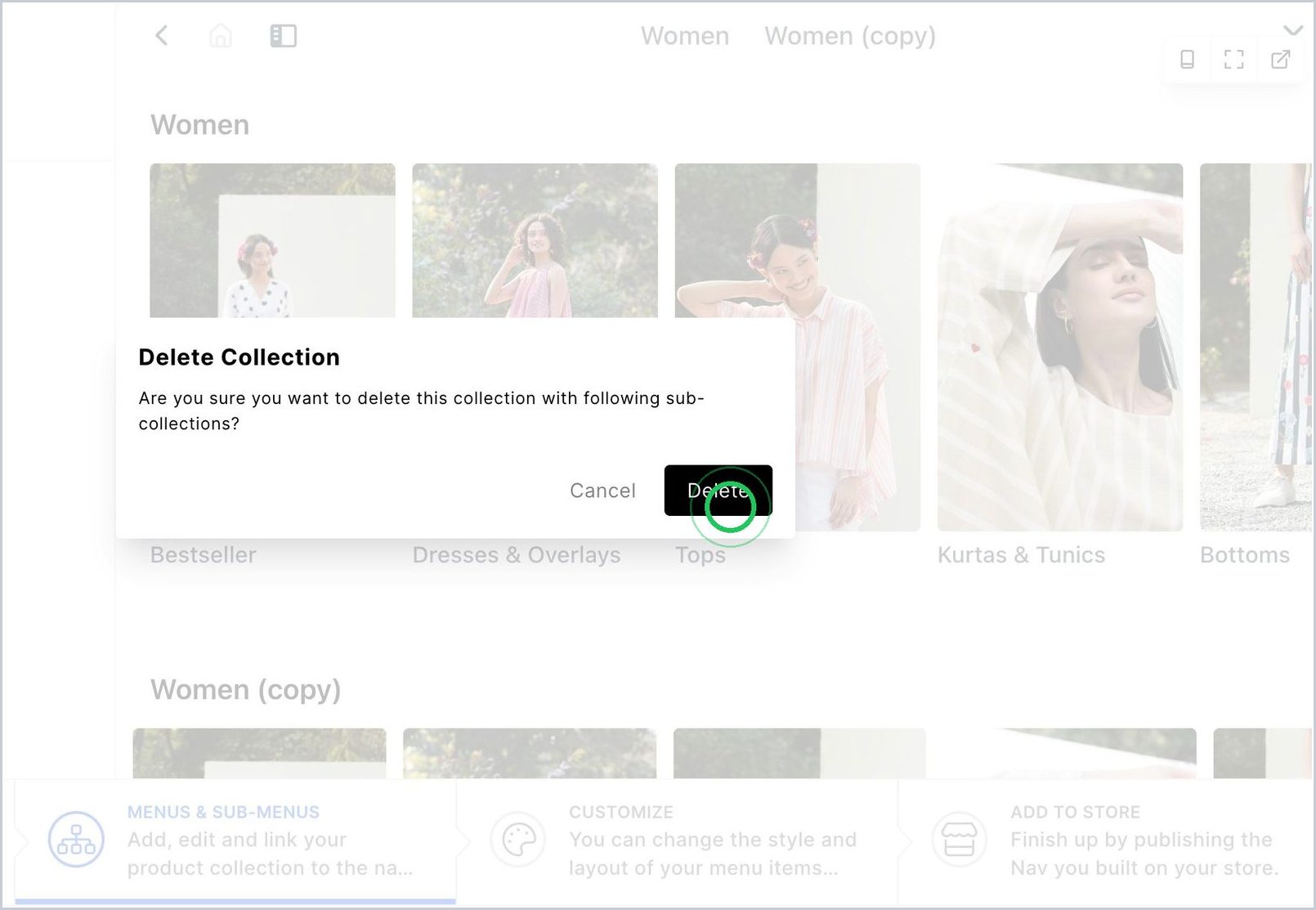Open the Dresses & Overlays thumbnail image
Image resolution: width=1316 pixels, height=910 pixels.
535,240
